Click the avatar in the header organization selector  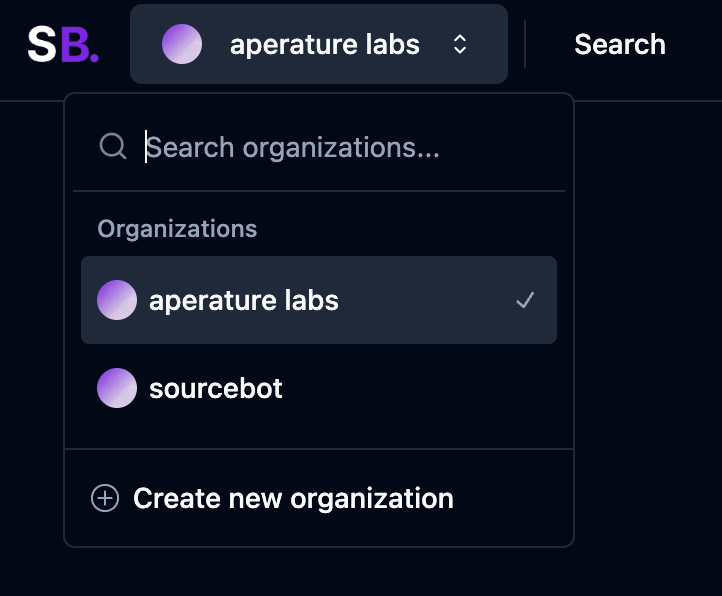(x=182, y=44)
